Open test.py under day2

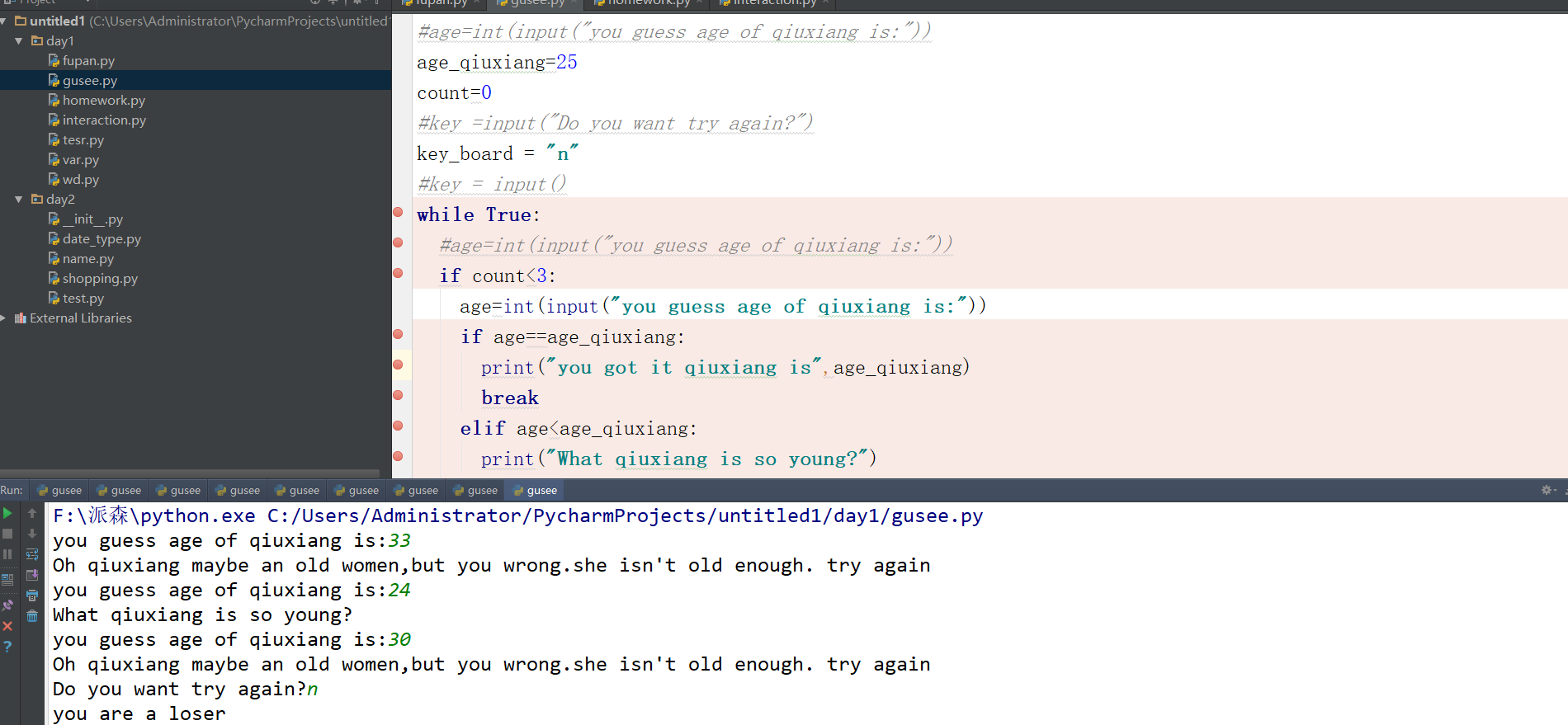coord(83,298)
